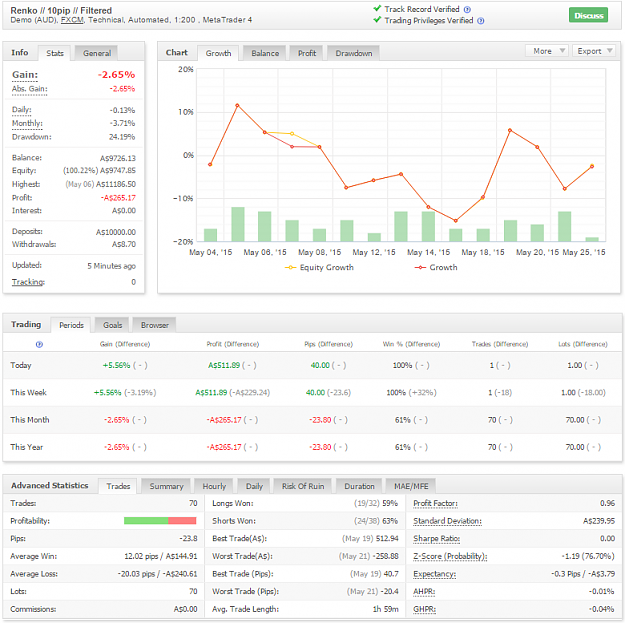The height and width of the screenshot is (623, 625).
Task: Select the Daily statistics tab
Action: [254, 486]
